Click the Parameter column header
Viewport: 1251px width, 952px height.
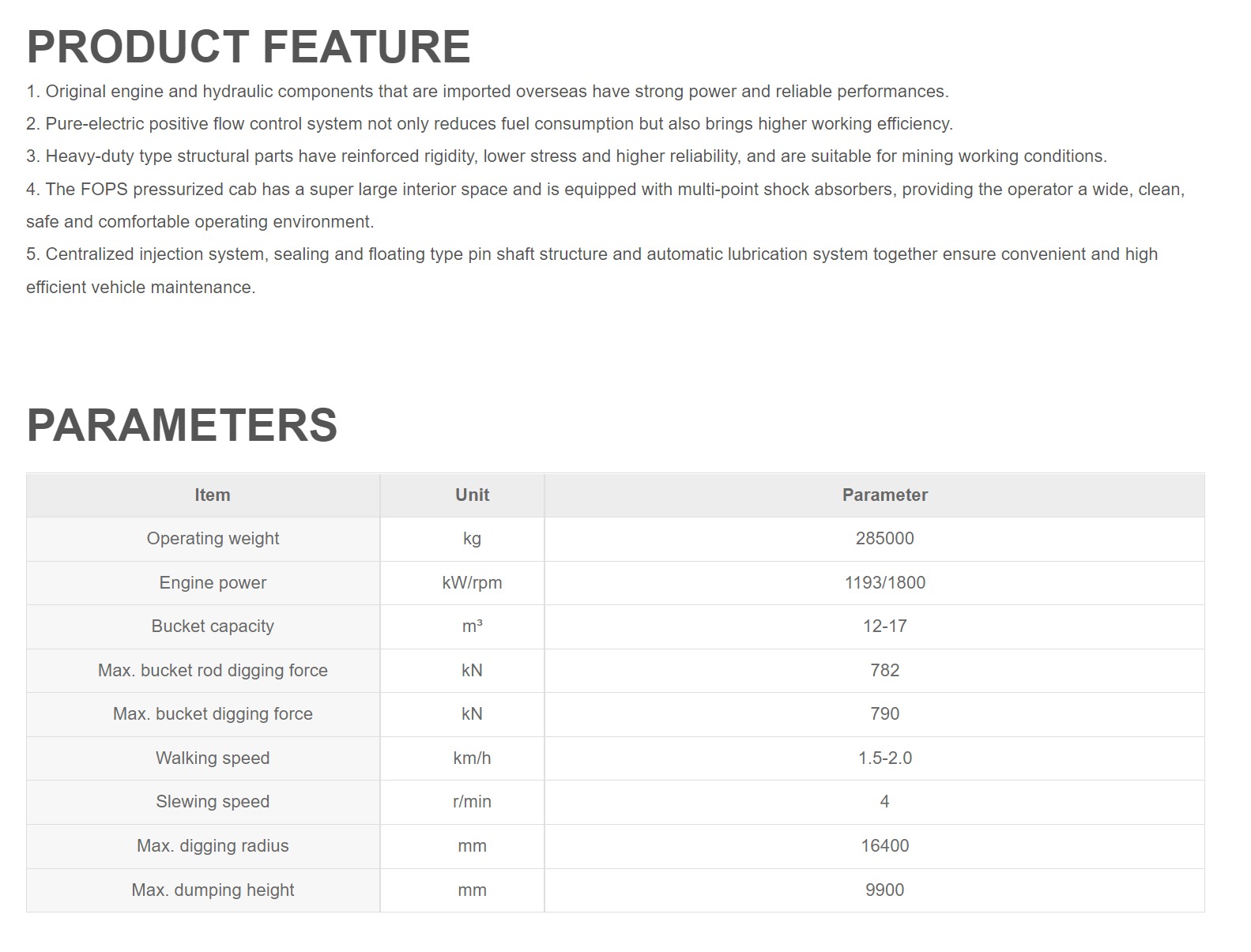point(884,495)
